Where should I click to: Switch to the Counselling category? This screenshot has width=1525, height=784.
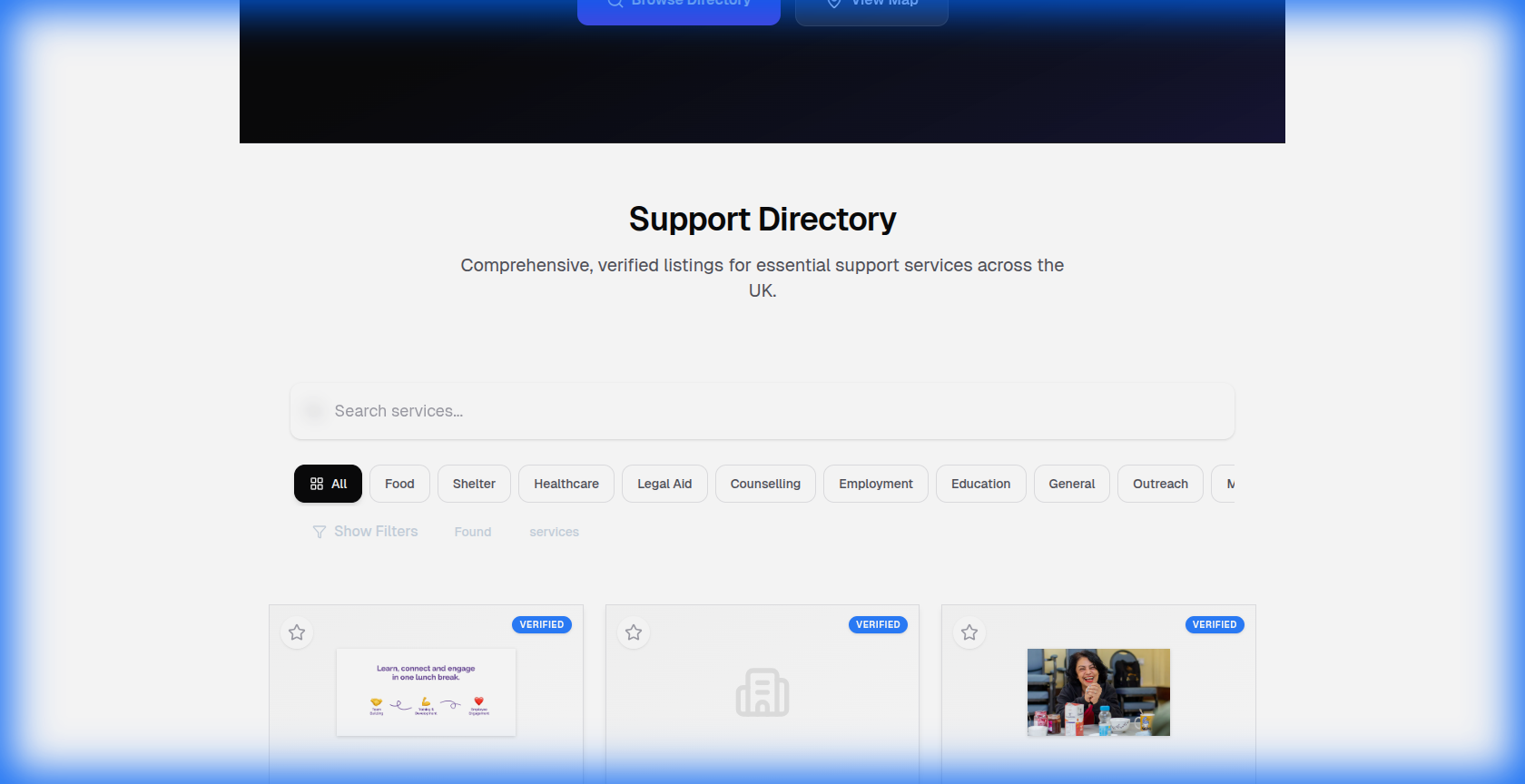765,484
